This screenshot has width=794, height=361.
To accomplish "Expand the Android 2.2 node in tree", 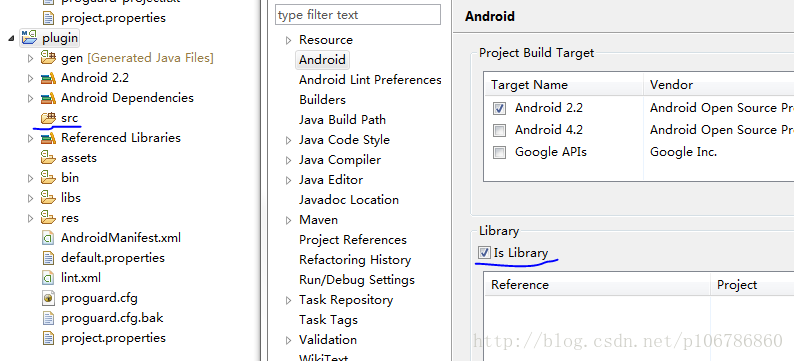I will point(30,78).
